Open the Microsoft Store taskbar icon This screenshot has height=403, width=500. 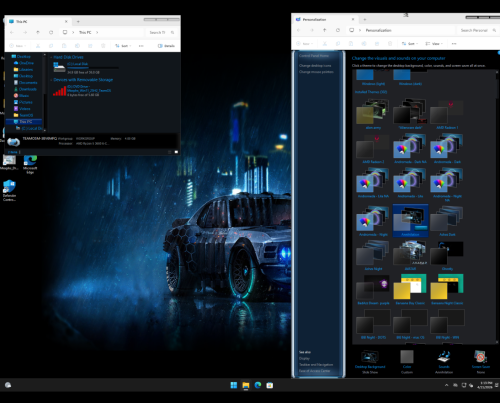[x=270, y=385]
